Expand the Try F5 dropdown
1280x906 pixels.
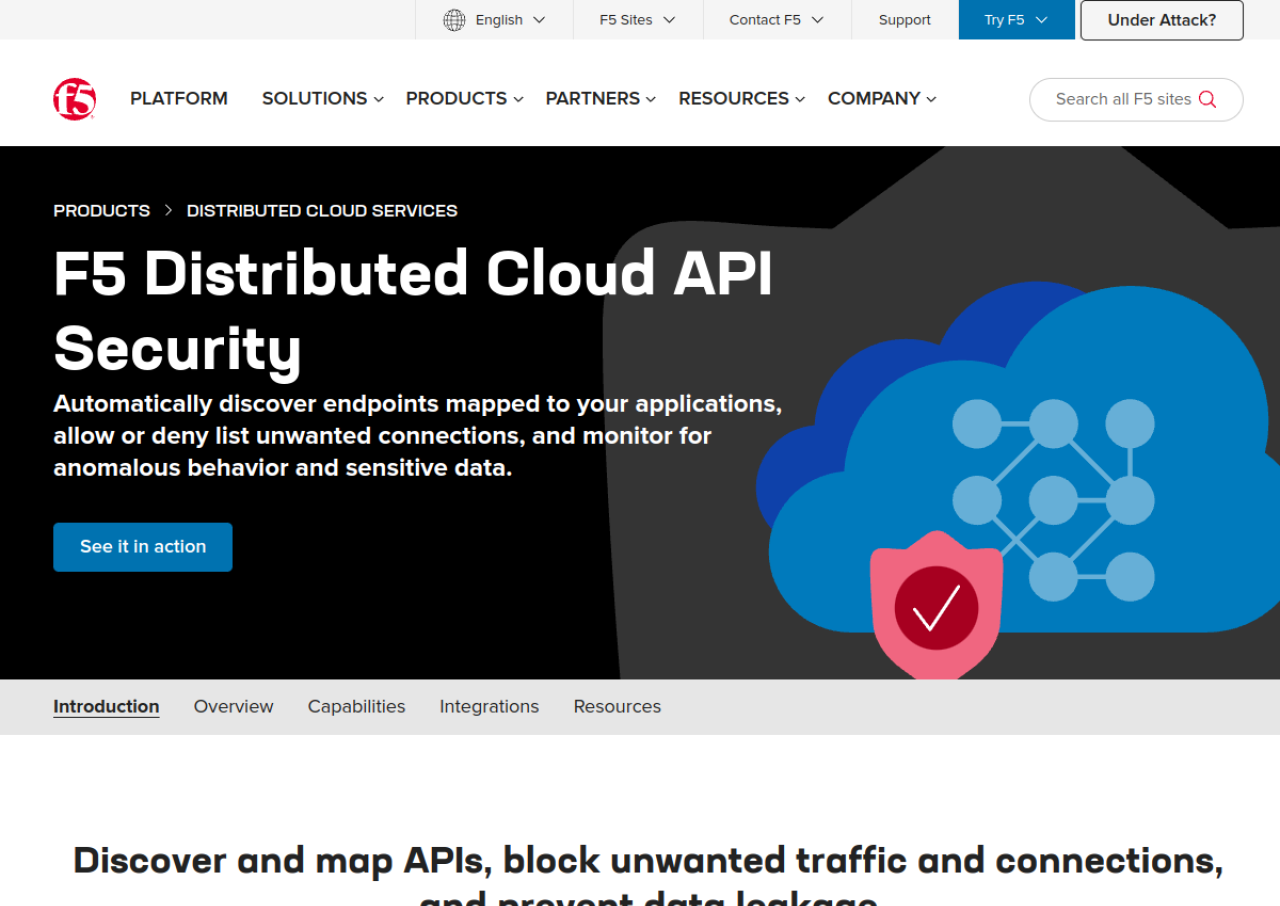tap(1016, 20)
